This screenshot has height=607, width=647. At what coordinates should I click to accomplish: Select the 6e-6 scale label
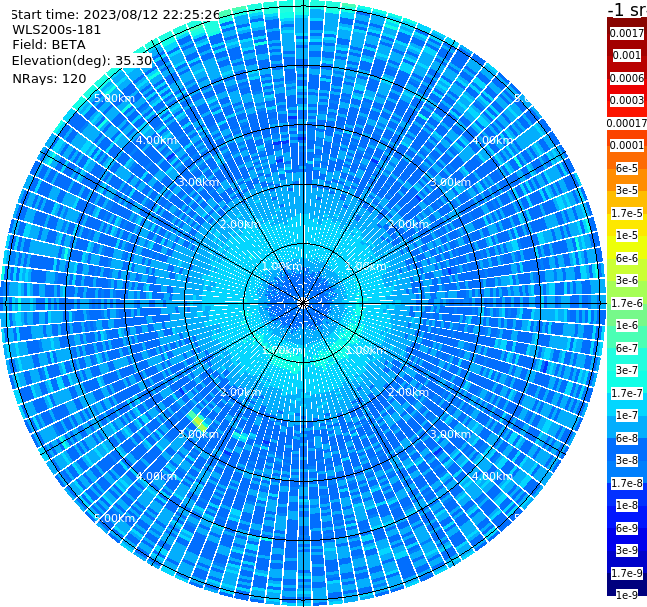pos(627,258)
